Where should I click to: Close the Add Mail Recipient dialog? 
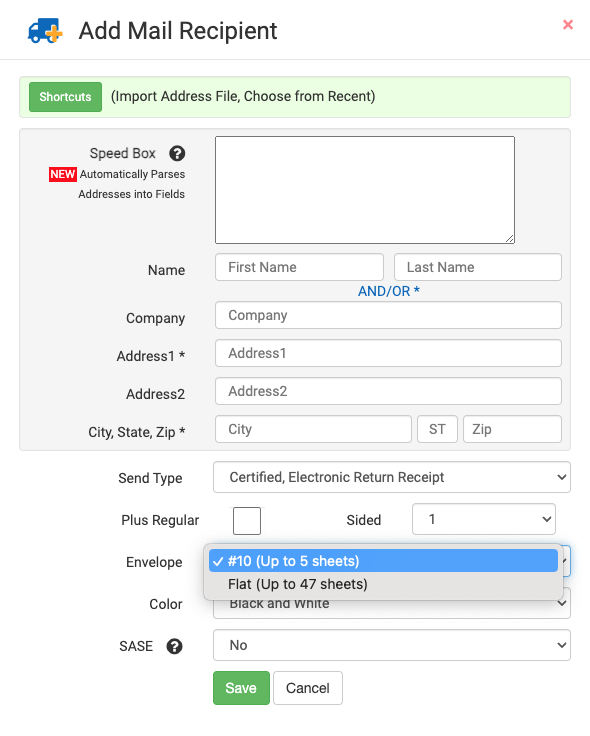568,24
